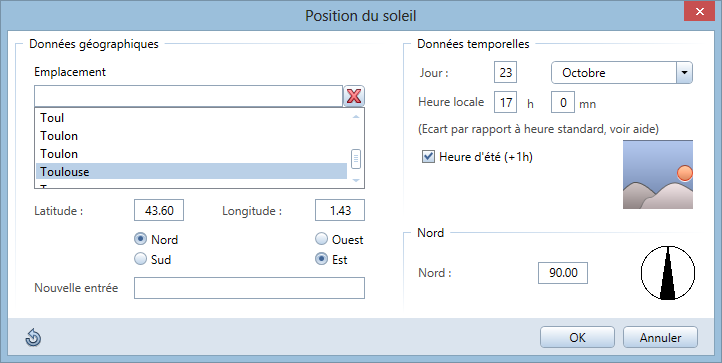The height and width of the screenshot is (363, 722).
Task: Click the Annuler button
Action: pyautogui.click(x=660, y=338)
